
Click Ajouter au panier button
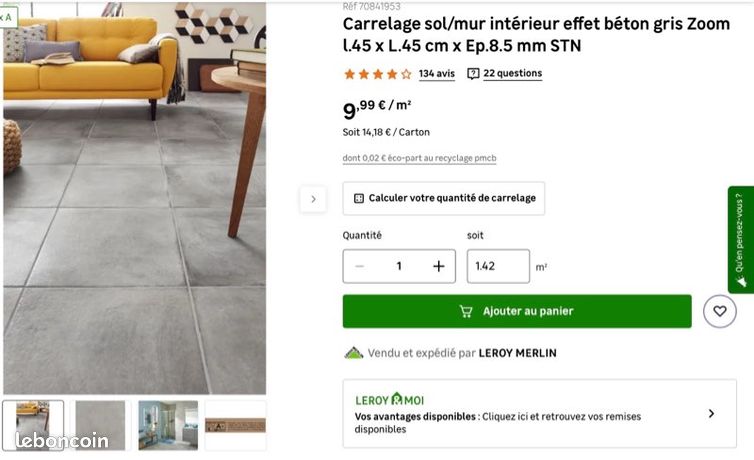[517, 311]
